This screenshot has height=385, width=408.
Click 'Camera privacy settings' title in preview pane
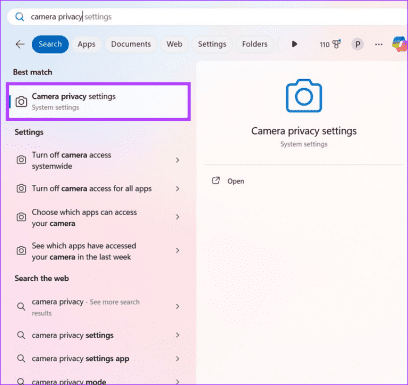click(x=304, y=131)
